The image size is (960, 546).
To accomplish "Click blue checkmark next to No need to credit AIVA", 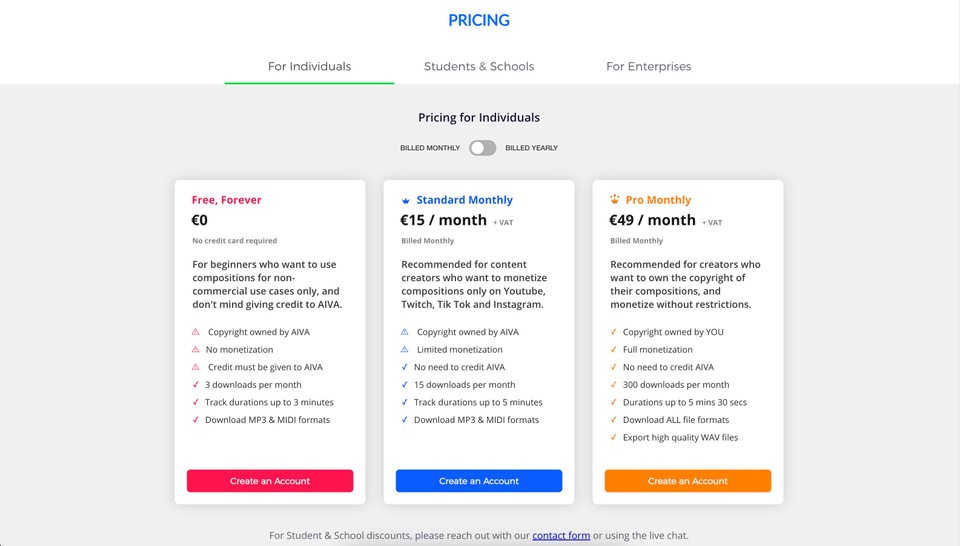I will coord(404,367).
